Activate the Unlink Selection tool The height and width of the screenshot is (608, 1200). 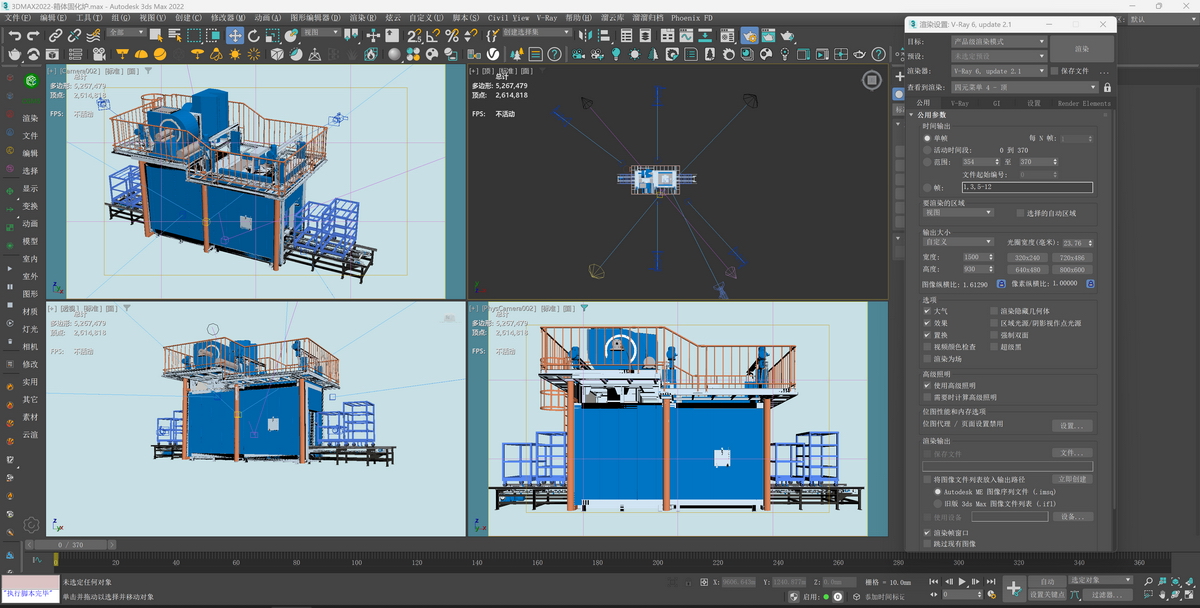(x=74, y=35)
